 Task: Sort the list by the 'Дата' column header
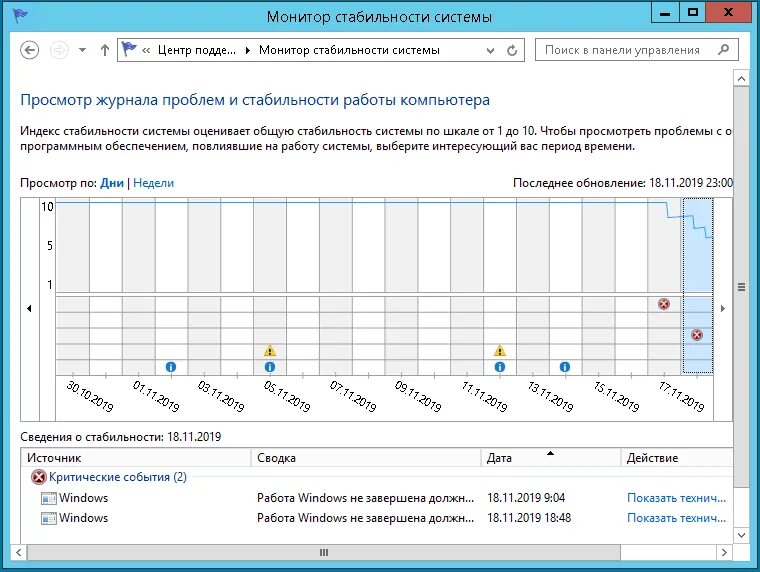pos(551,458)
